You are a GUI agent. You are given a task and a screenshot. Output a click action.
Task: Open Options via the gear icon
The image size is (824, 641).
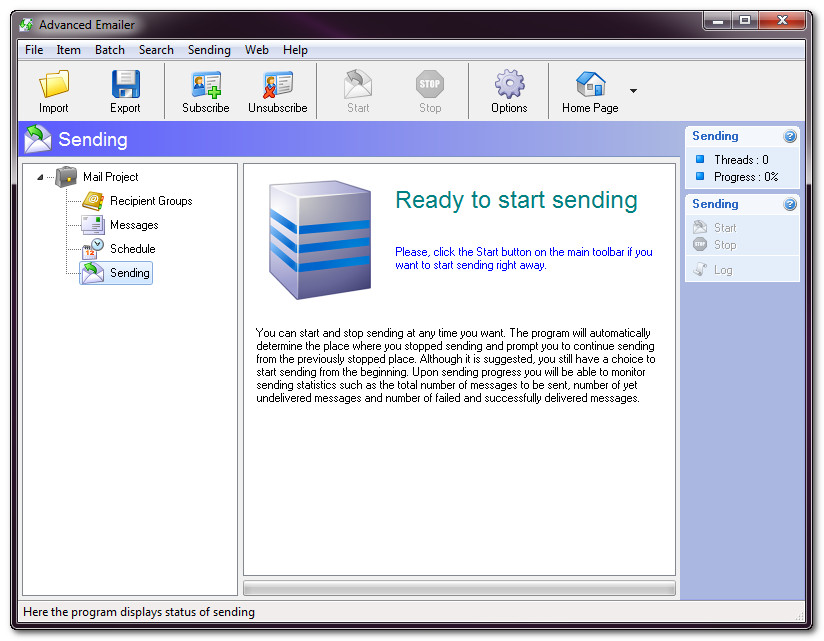click(x=509, y=84)
